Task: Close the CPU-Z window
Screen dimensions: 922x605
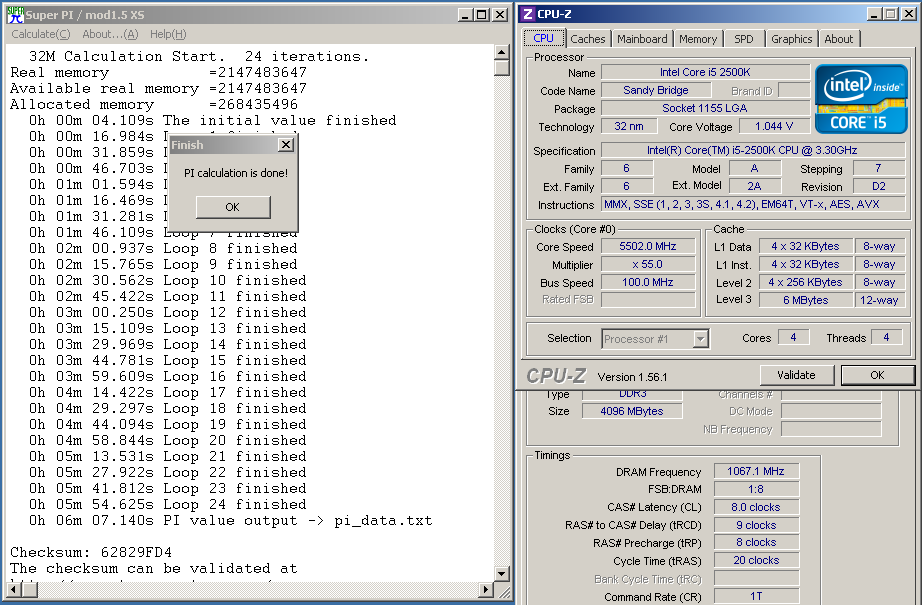Action: [x=908, y=14]
